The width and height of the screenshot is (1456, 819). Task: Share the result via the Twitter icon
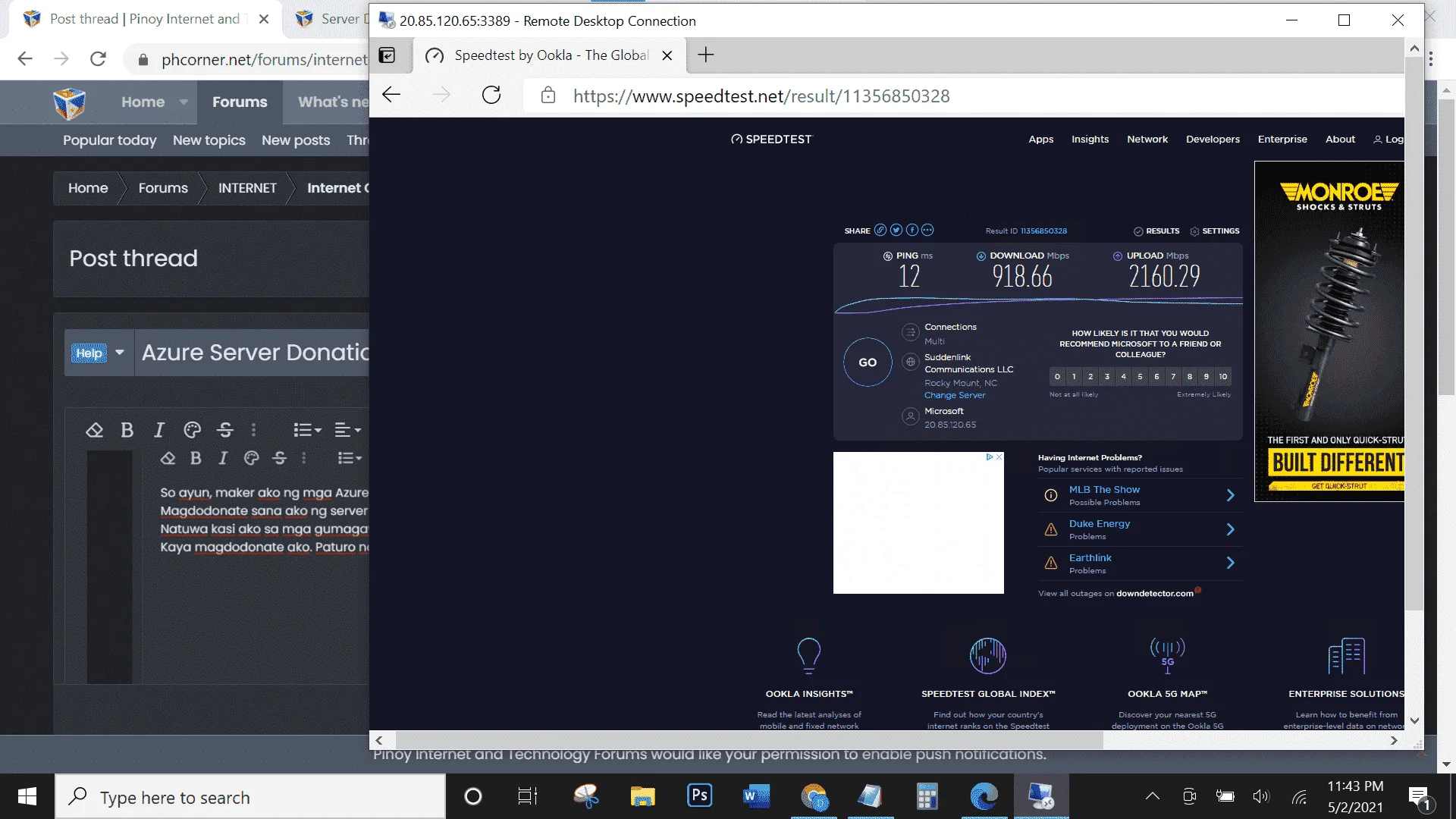896,231
